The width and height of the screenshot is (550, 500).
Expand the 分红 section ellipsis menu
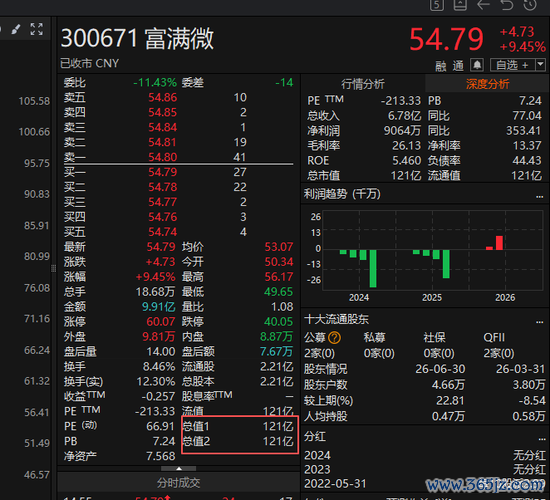(x=542, y=439)
